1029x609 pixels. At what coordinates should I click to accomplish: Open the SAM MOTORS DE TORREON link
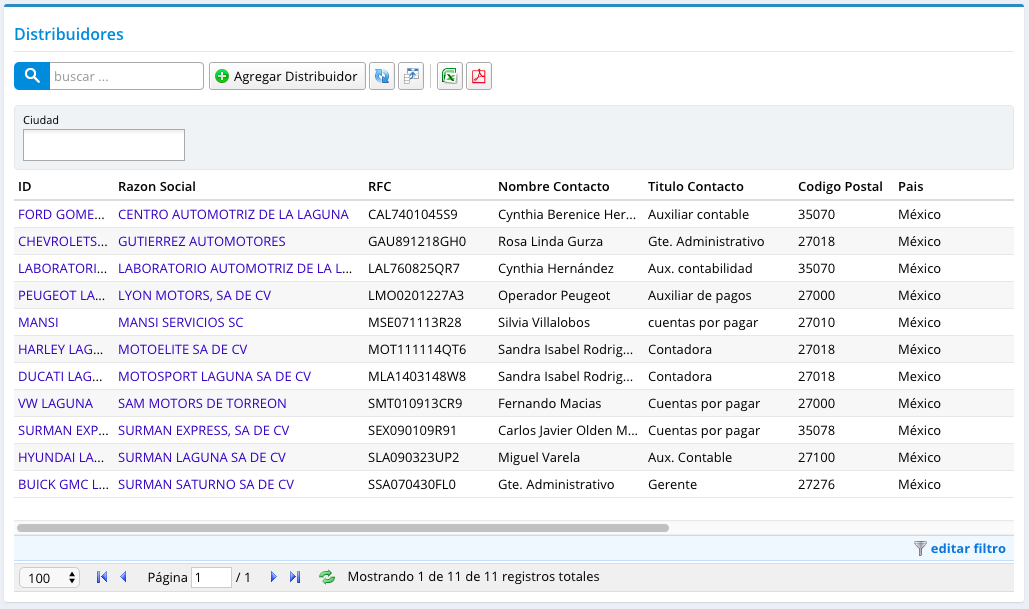click(x=202, y=403)
